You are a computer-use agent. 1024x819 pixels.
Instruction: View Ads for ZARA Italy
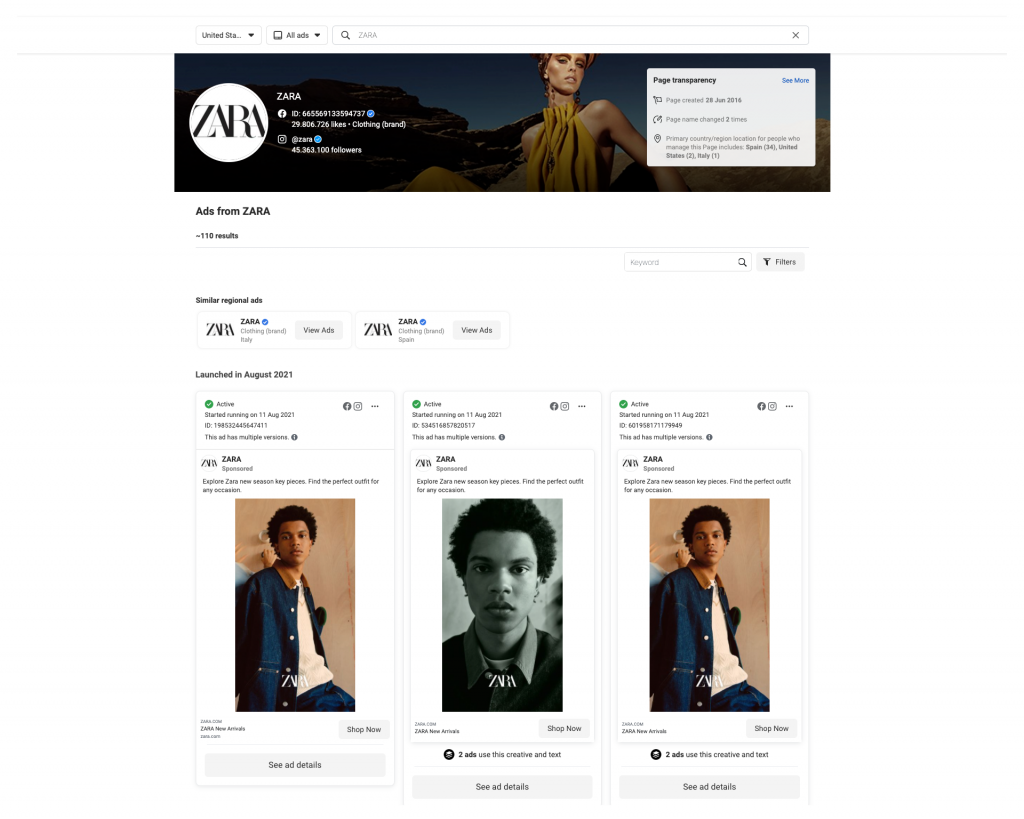(x=319, y=330)
